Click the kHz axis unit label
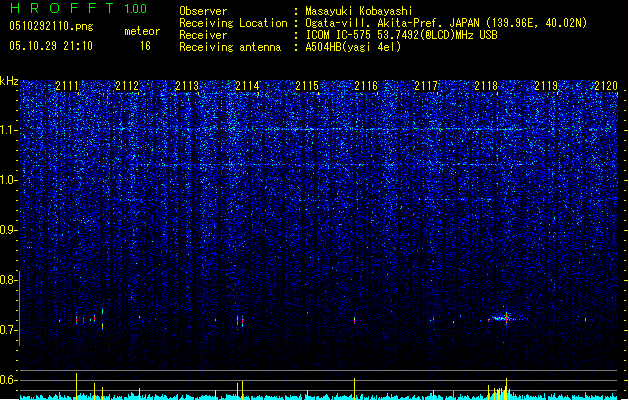The height and width of the screenshot is (400, 629). (x=9, y=81)
